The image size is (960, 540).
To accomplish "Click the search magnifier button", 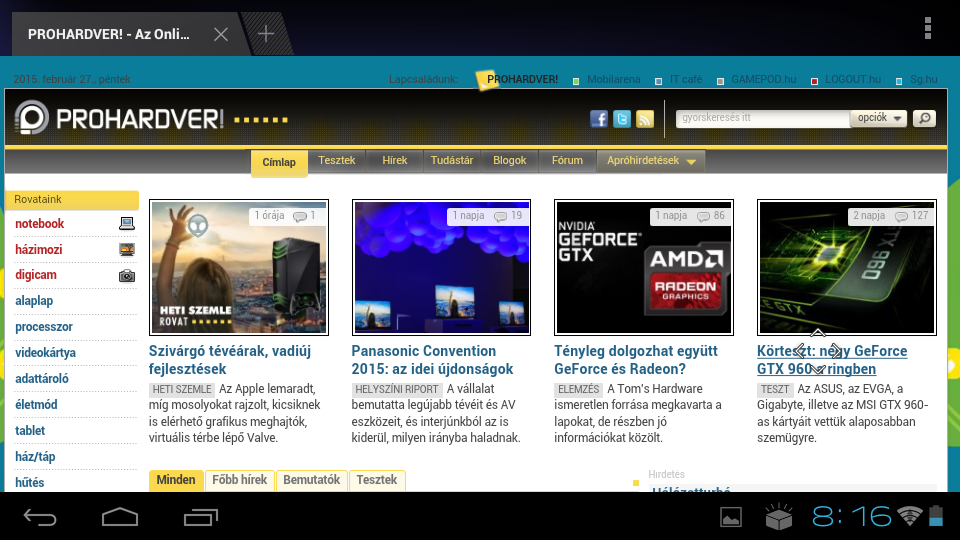I will (924, 118).
